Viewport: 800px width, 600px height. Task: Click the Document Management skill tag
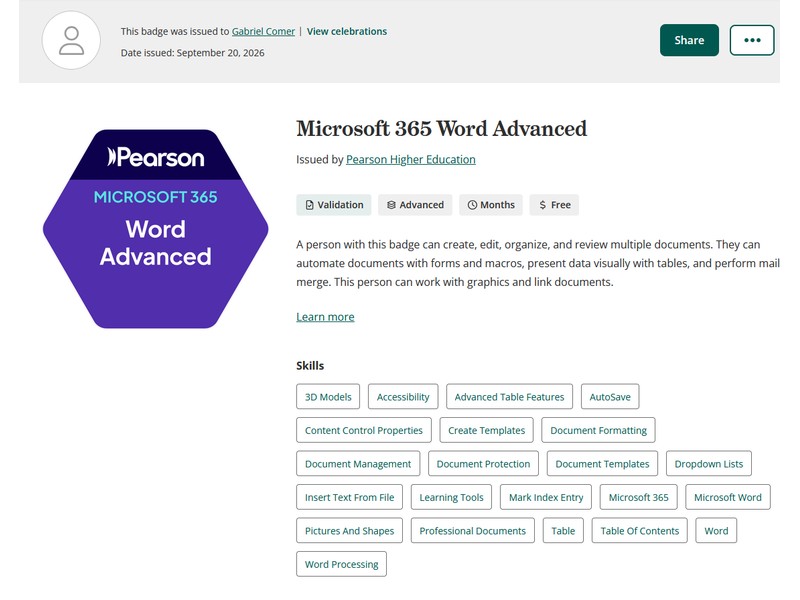(x=358, y=464)
